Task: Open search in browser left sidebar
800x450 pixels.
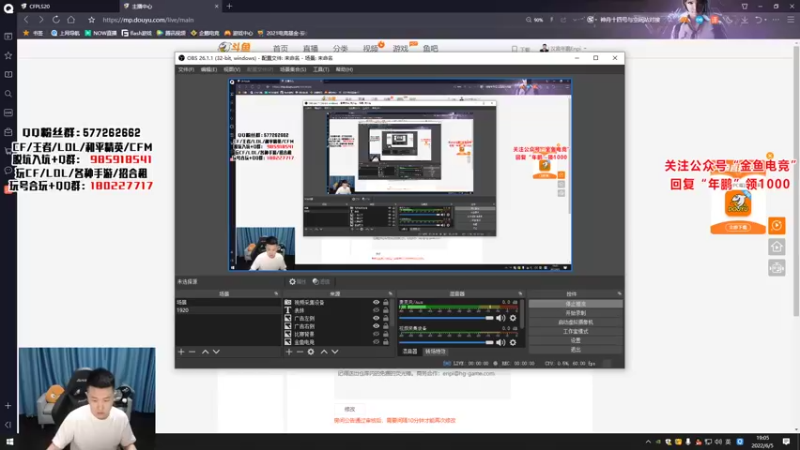Action: (8, 94)
